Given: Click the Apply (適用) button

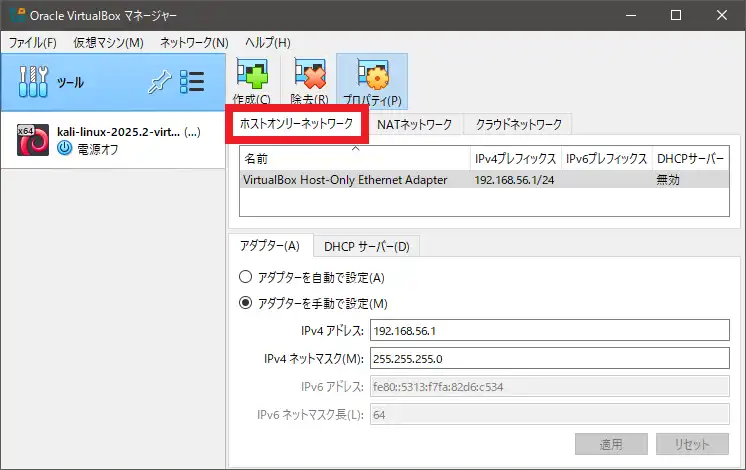Looking at the screenshot, I should (x=611, y=444).
